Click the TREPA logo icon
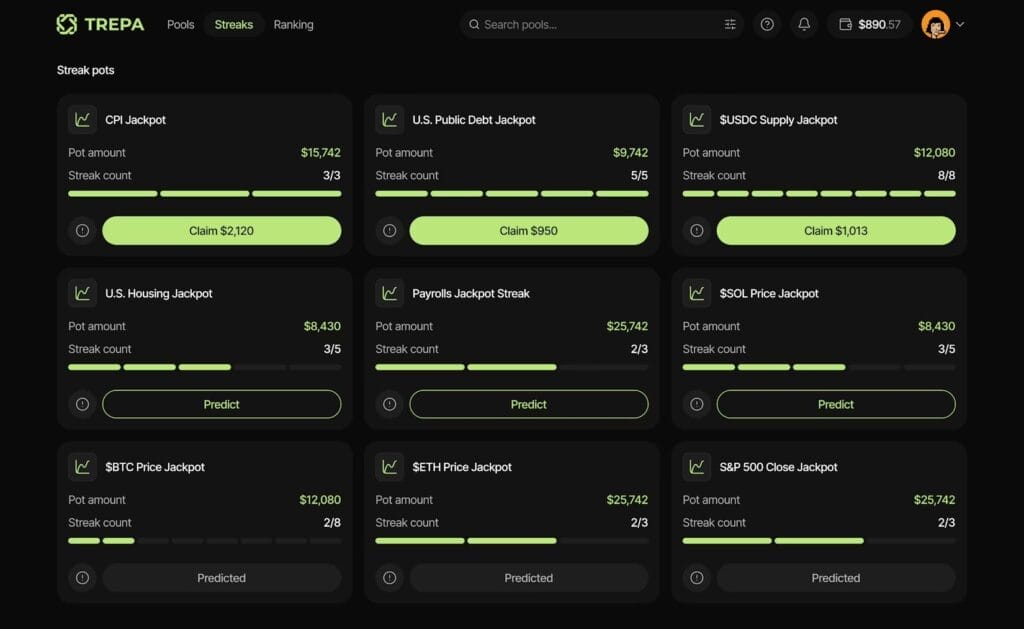Viewport: 1024px width, 629px height. coord(67,24)
